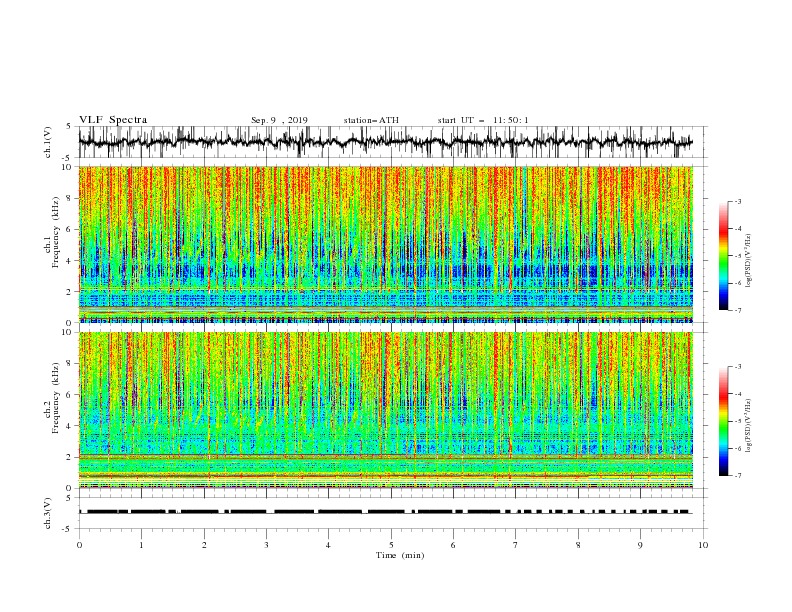The image size is (792, 612).
Task: Click the "-4" tick on ch.2 colorbar
Action: pyautogui.click(x=737, y=394)
